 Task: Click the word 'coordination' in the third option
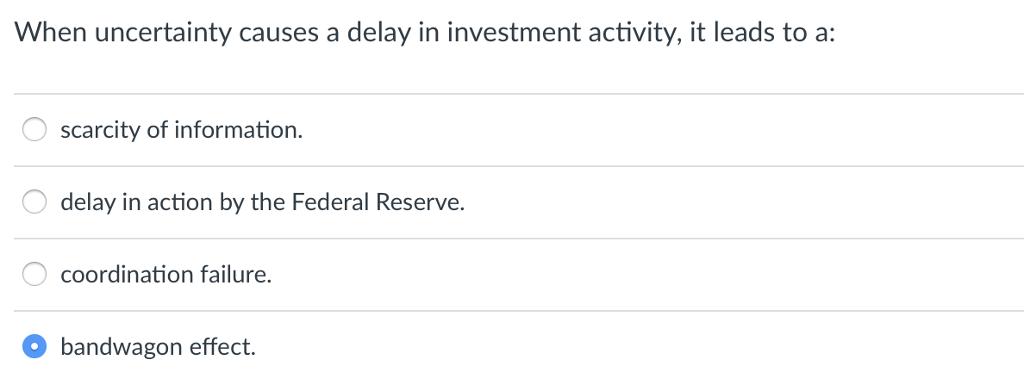[127, 274]
